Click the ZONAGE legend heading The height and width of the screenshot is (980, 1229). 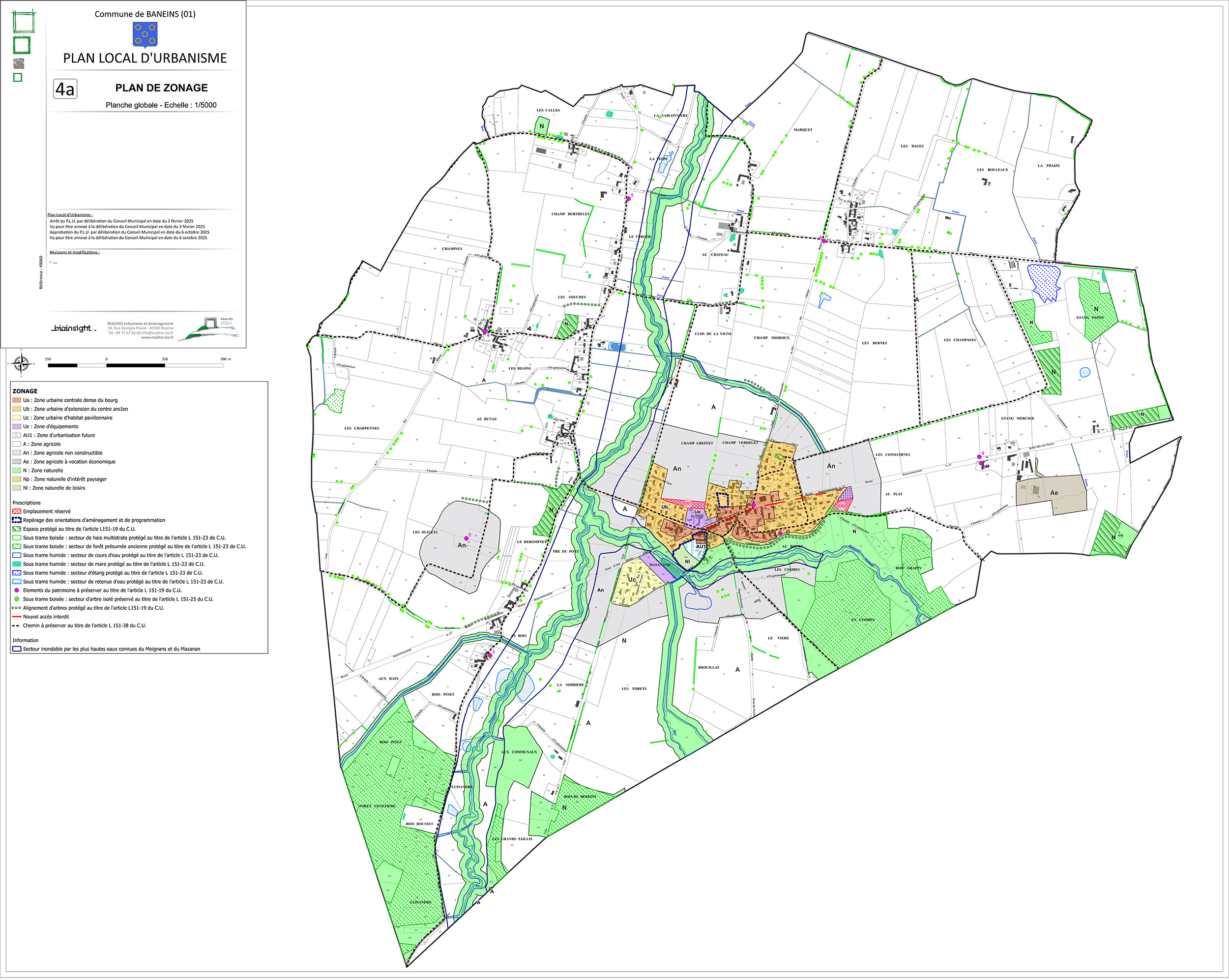click(25, 391)
